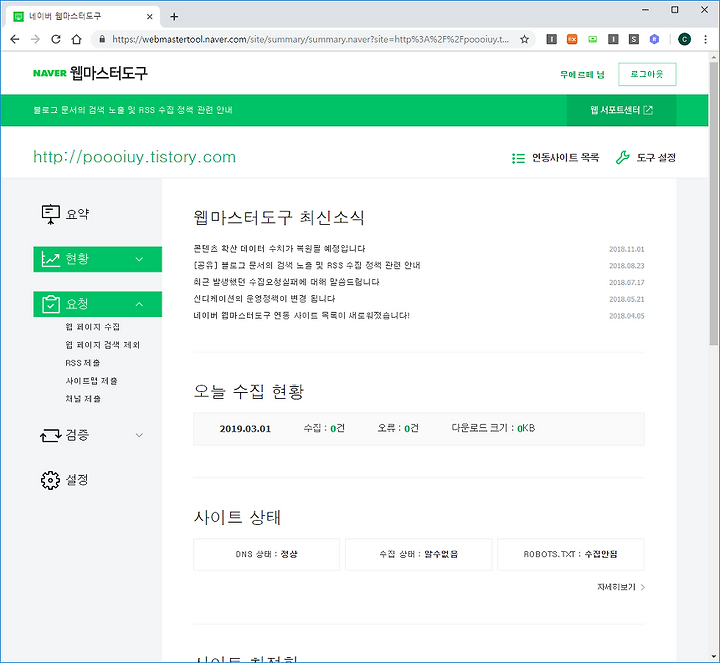This screenshot has width=720, height=663.
Task: Click the dark extension icon left of the S icon
Action: 613,39
